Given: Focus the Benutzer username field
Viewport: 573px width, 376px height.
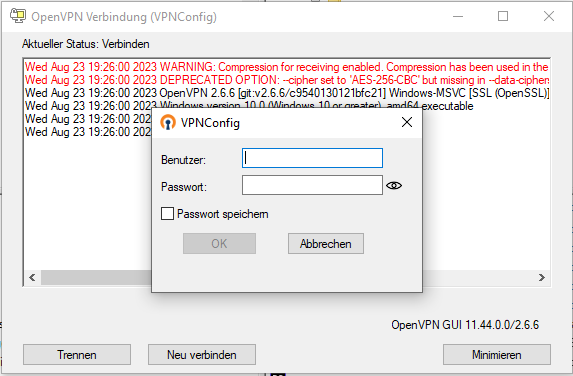Looking at the screenshot, I should tap(312, 158).
